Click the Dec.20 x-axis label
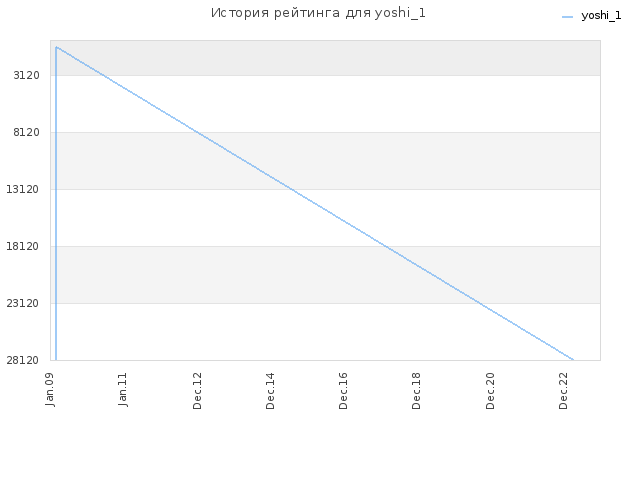This screenshot has height=480, width=640. pos(490,391)
